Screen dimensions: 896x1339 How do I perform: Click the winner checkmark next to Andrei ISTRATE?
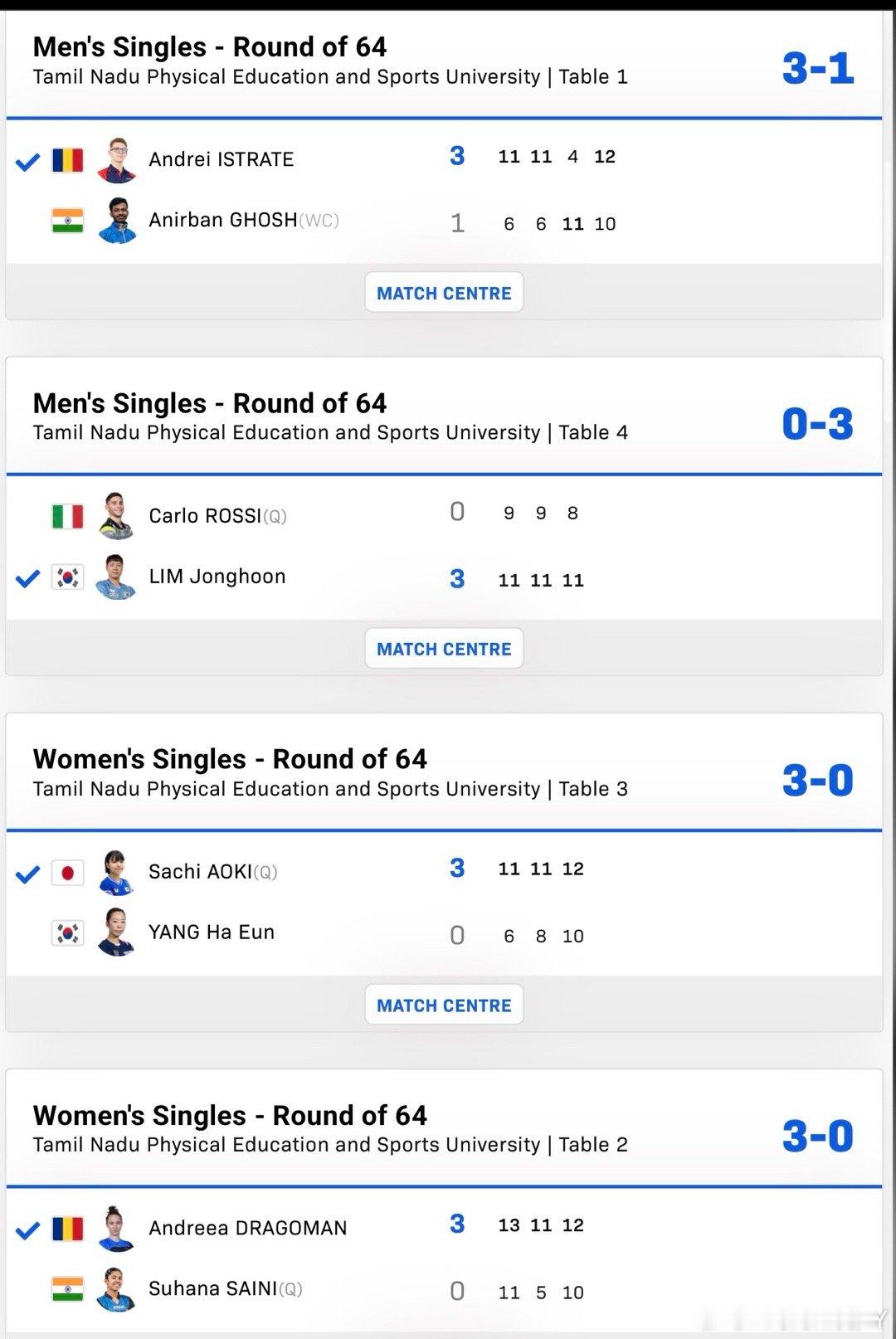(x=28, y=161)
